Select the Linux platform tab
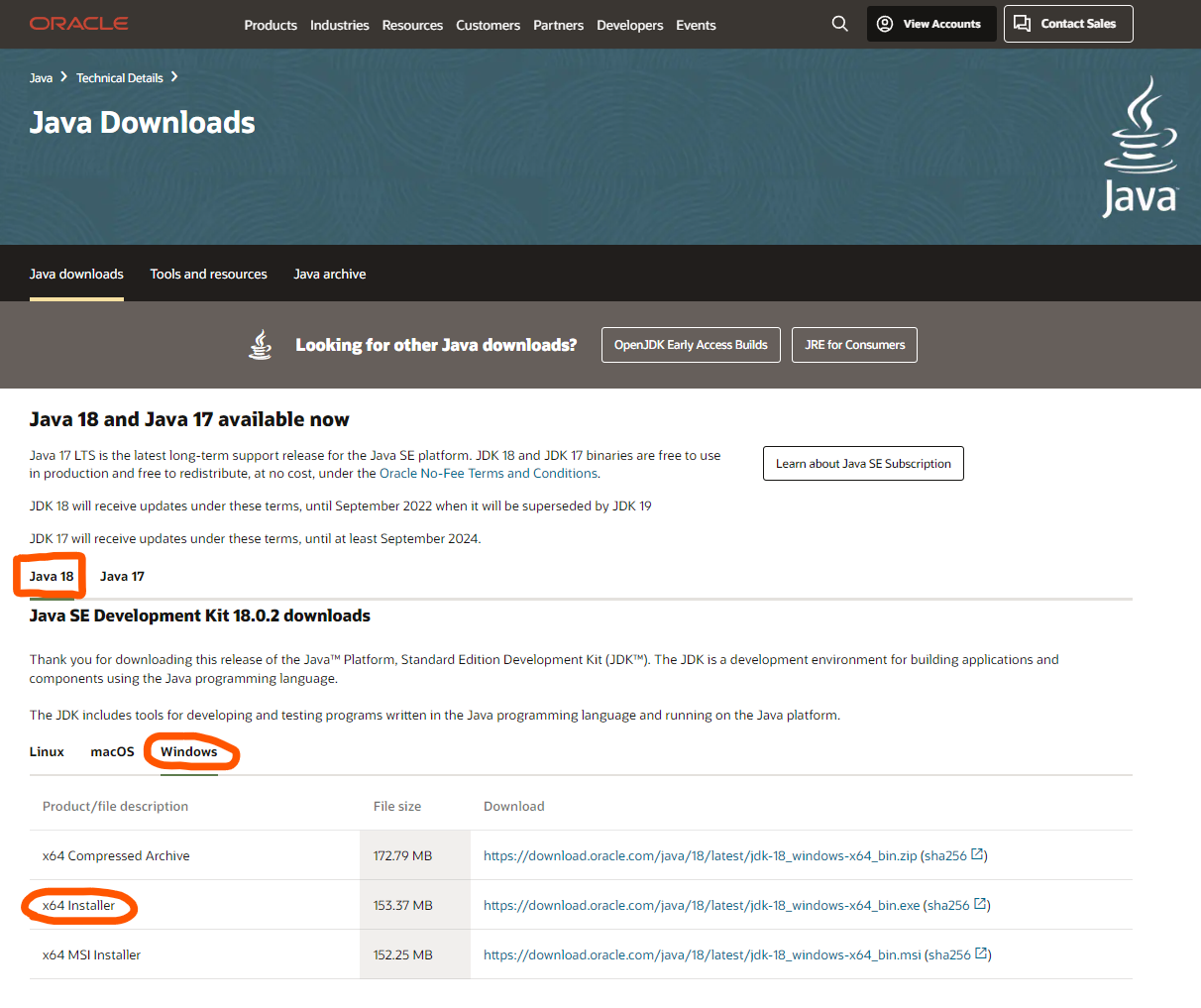1201x1008 pixels. pos(47,751)
